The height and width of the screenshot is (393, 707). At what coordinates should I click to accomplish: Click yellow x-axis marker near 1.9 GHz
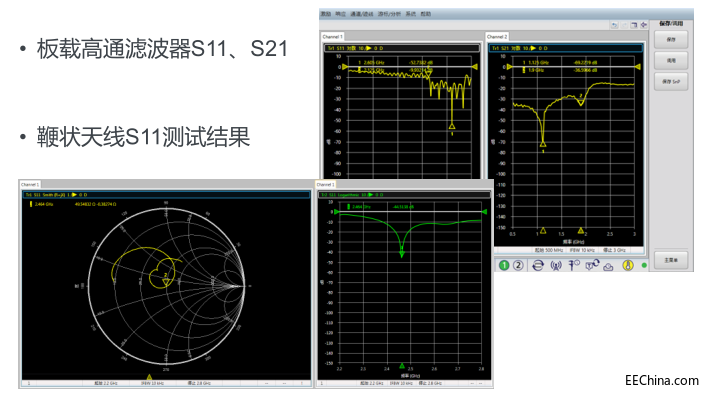(581, 230)
